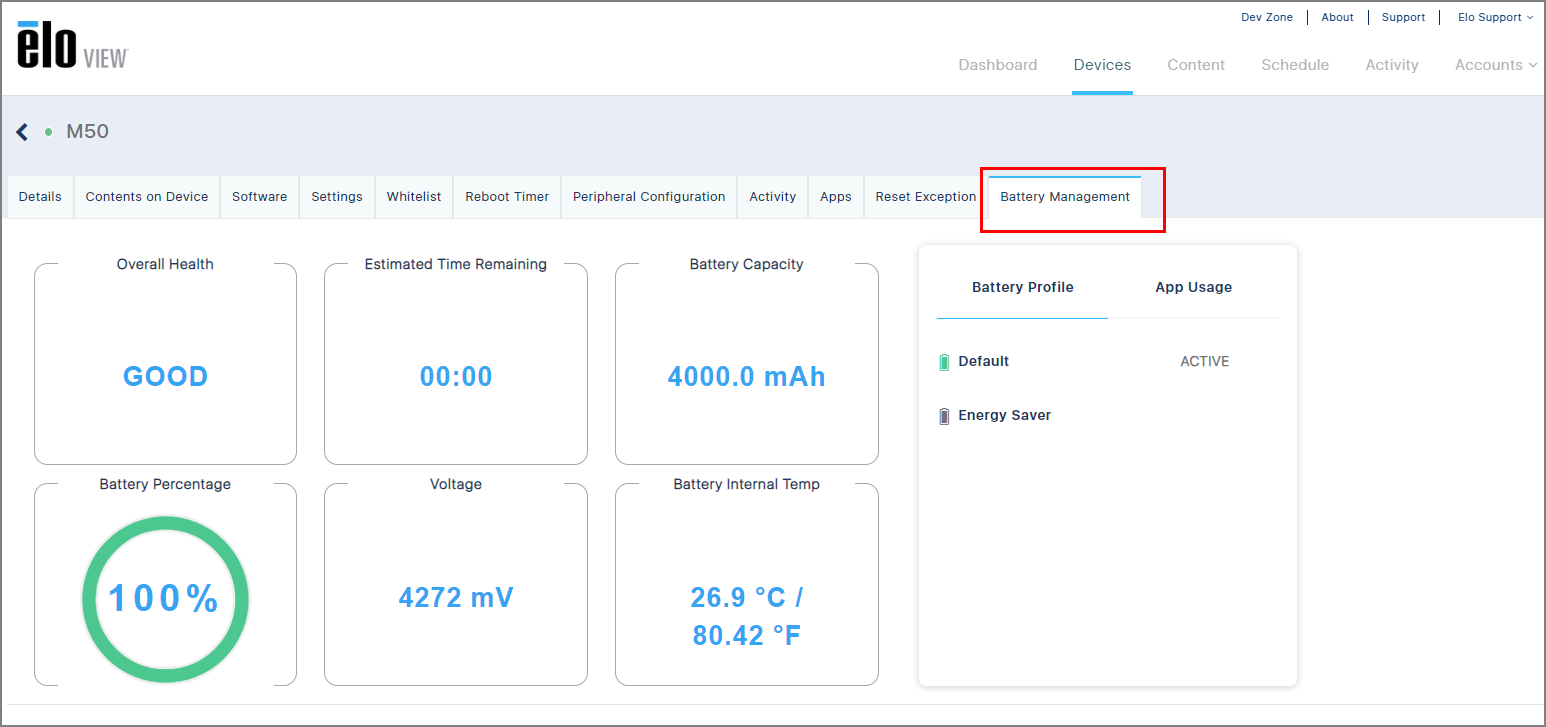The height and width of the screenshot is (727, 1546).
Task: Click the Battery Internal Temp card title
Action: point(747,485)
